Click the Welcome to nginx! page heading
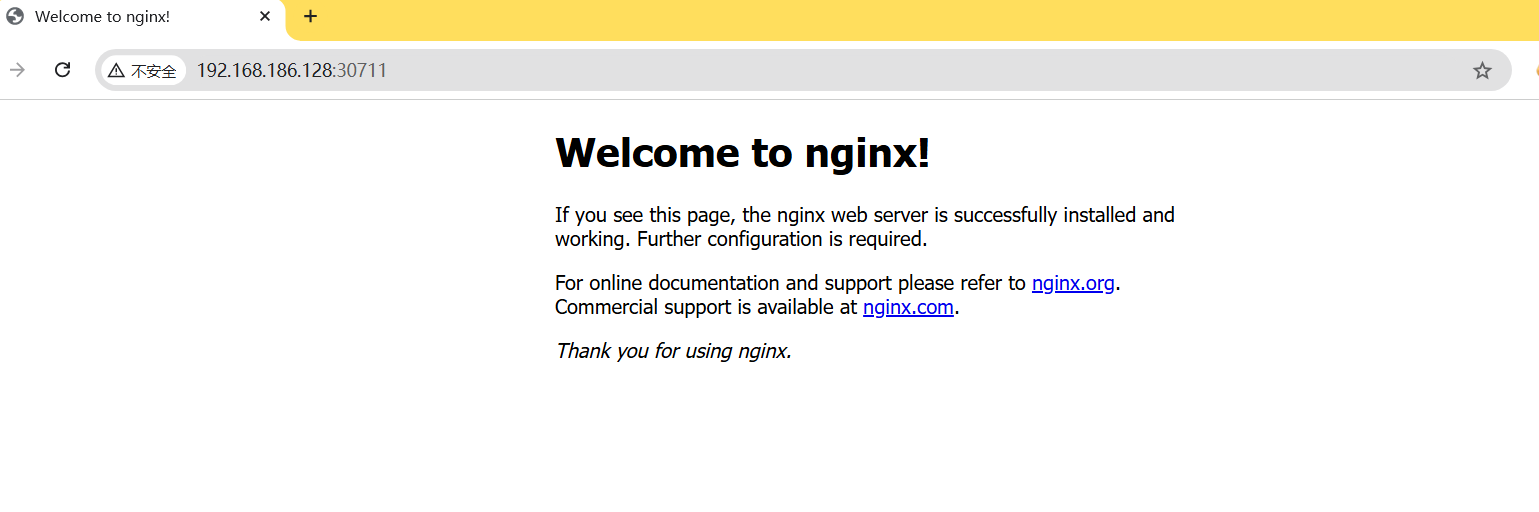The image size is (1539, 512). (x=743, y=152)
